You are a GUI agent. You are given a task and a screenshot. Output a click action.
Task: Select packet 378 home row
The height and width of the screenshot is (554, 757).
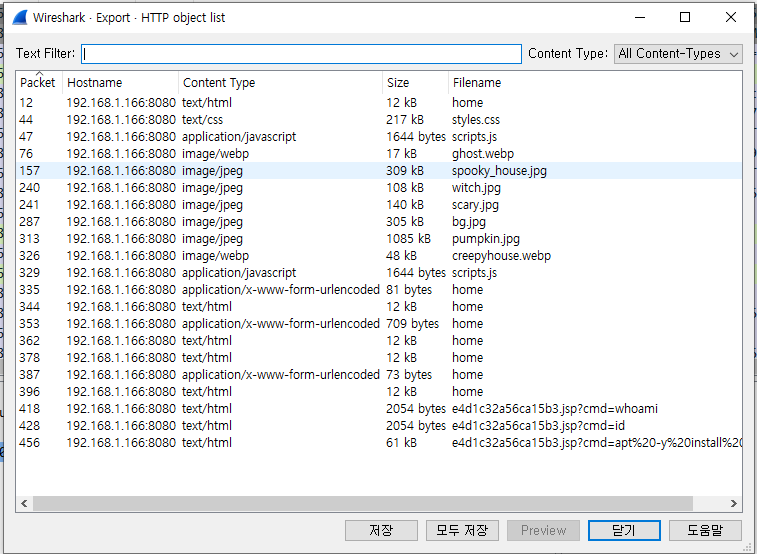coord(379,358)
